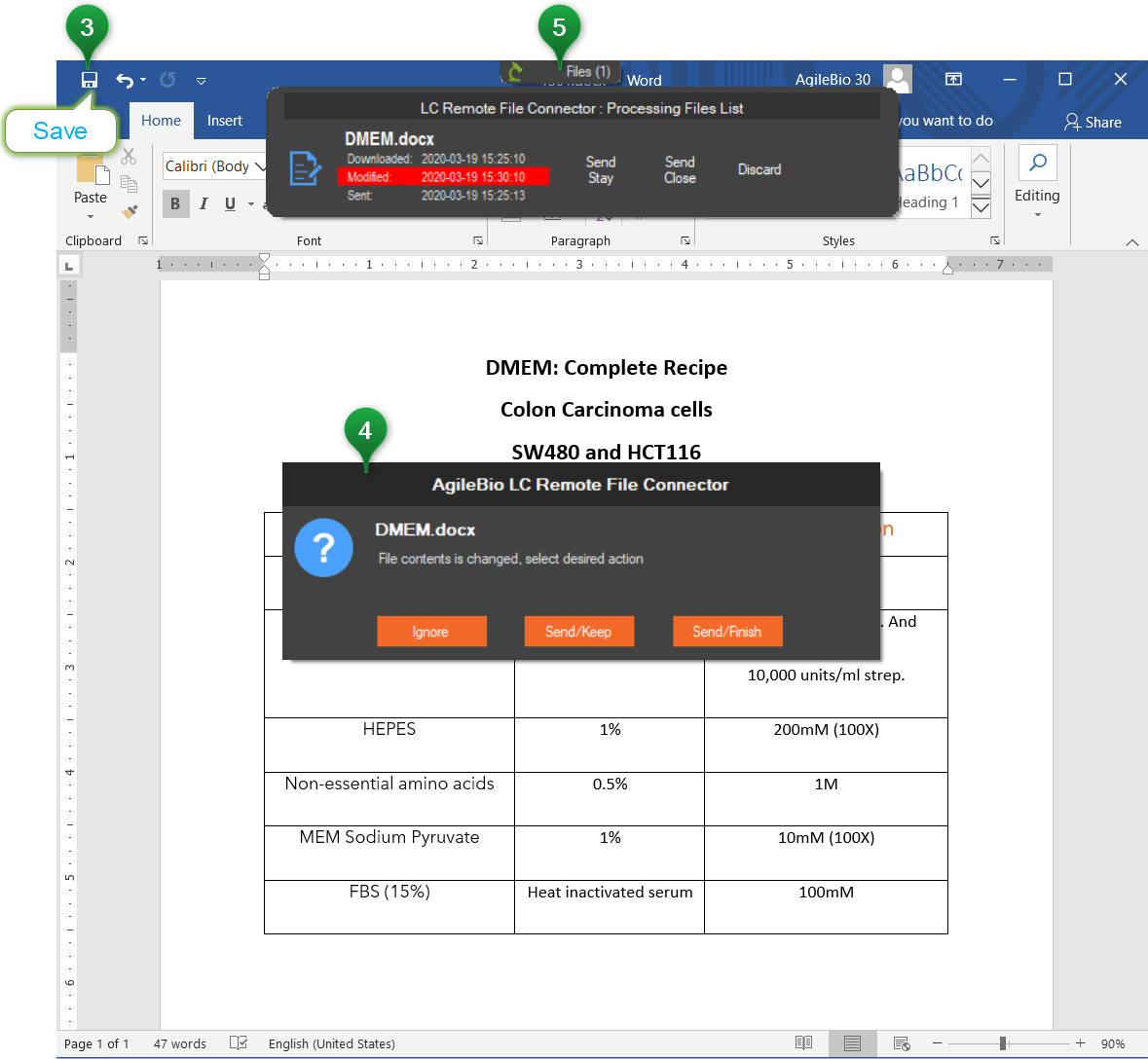The image size is (1148, 1059).
Task: Open the Styles pane launcher
Action: click(995, 240)
